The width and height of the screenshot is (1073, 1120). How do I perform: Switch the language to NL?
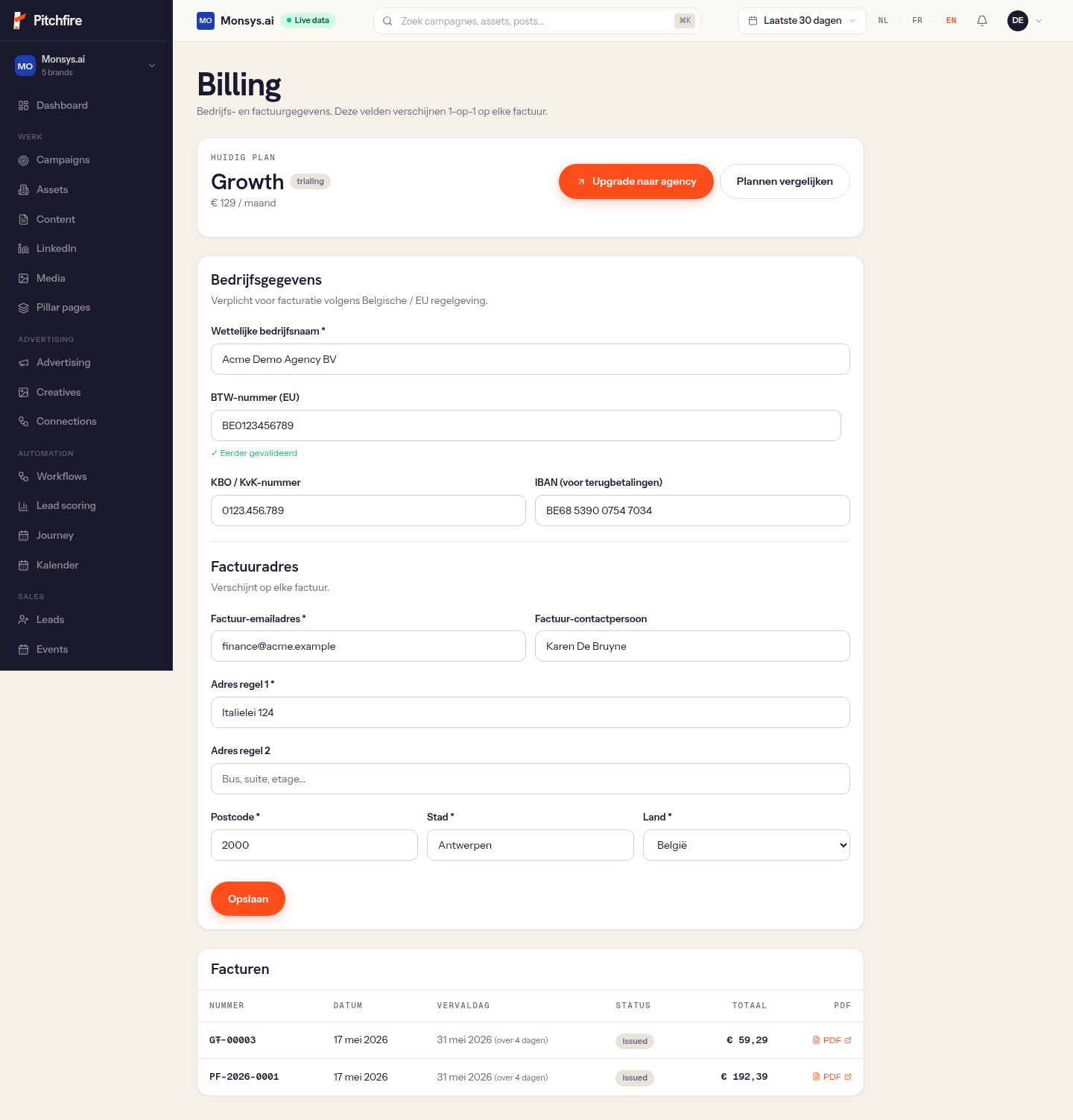(x=883, y=21)
